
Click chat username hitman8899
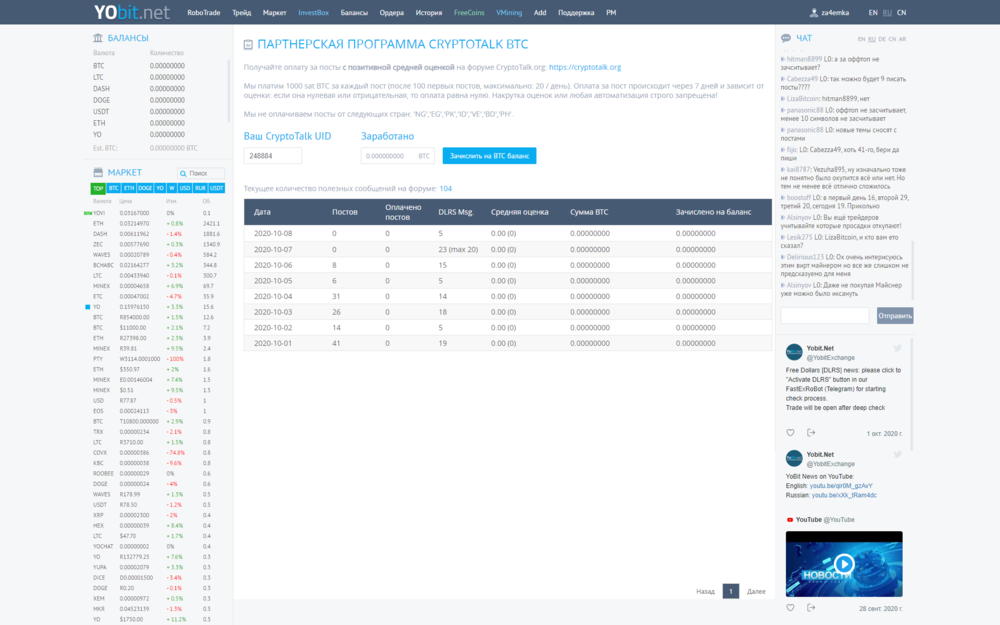pos(804,59)
